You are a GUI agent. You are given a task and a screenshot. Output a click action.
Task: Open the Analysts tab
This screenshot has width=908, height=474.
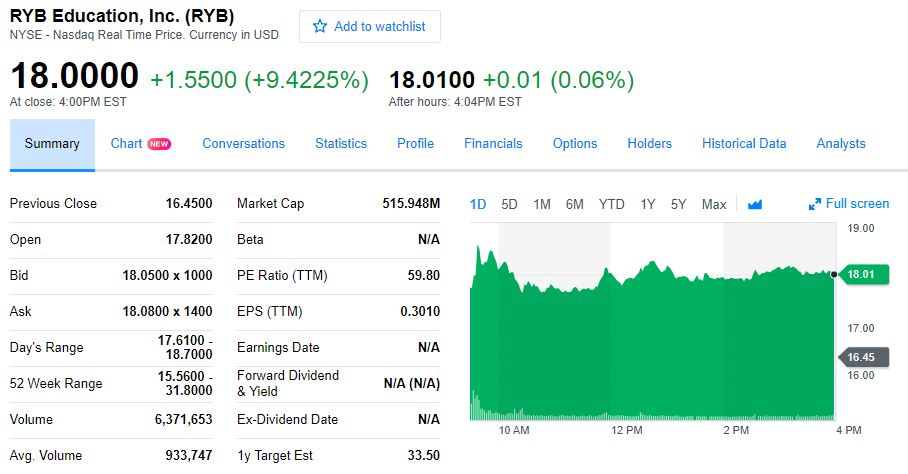point(841,144)
